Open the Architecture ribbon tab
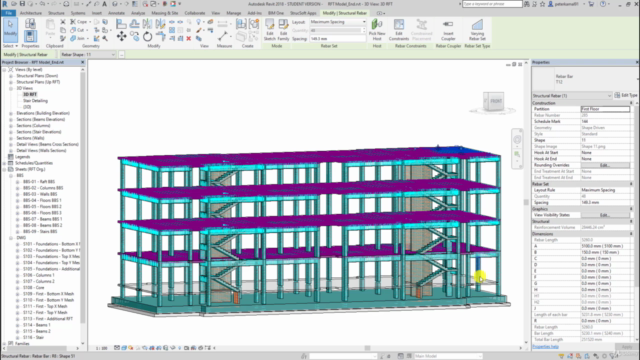 (31, 13)
